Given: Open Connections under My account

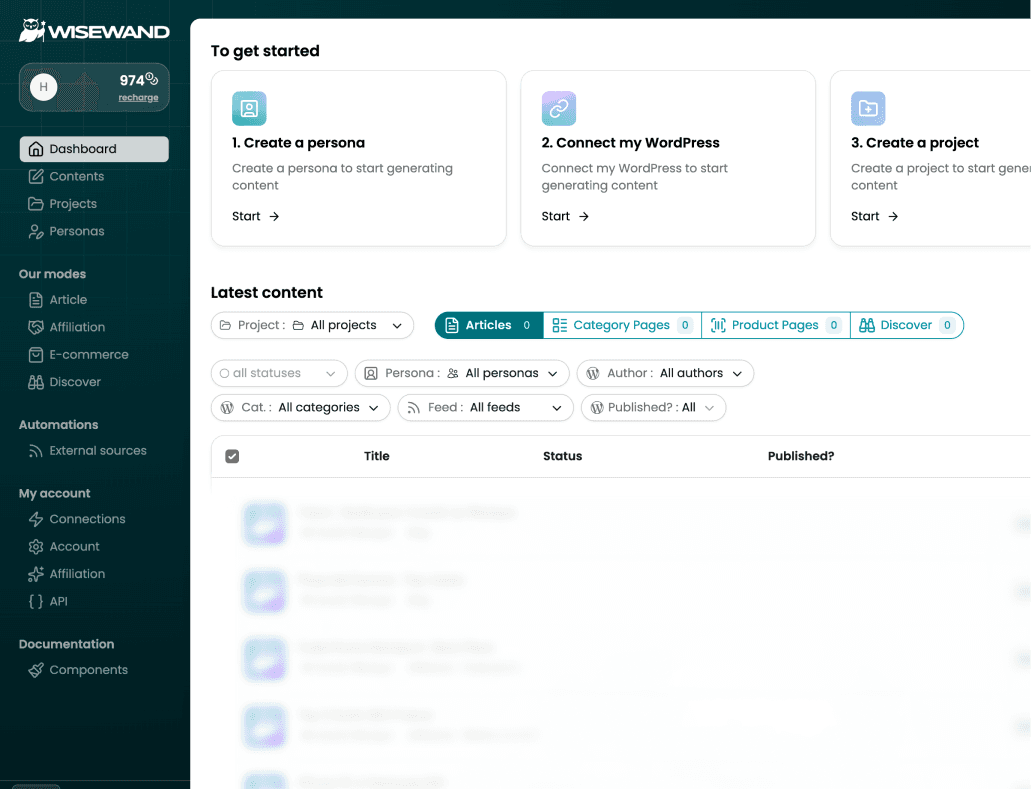Looking at the screenshot, I should pos(36,519).
